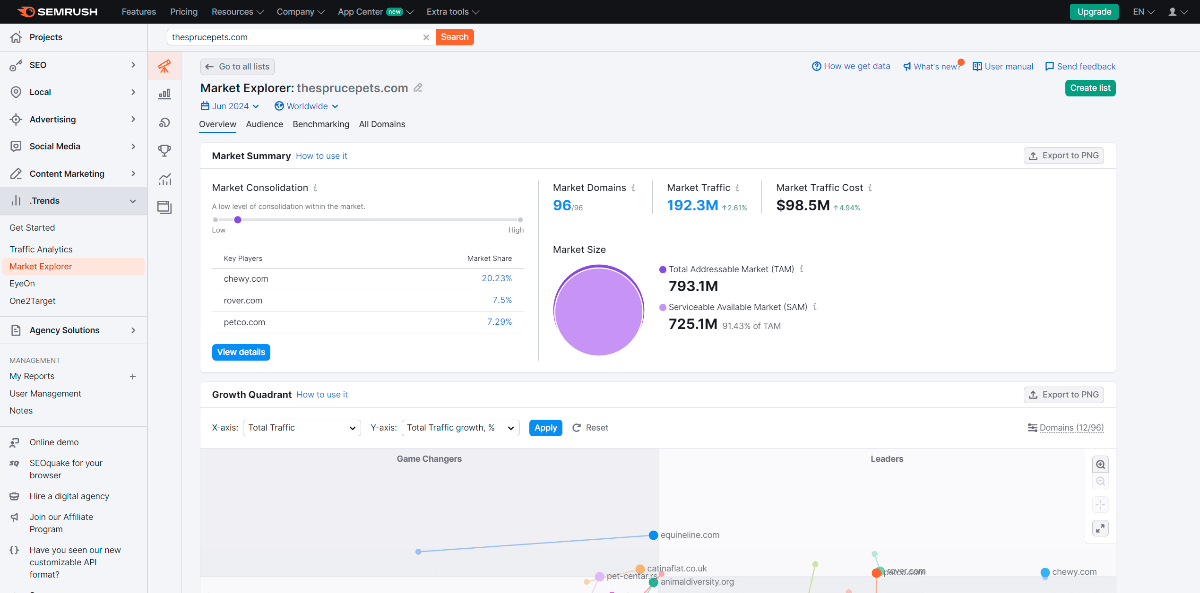Expand the Agency Solutions sidebar section
1200x593 pixels.
[73, 330]
